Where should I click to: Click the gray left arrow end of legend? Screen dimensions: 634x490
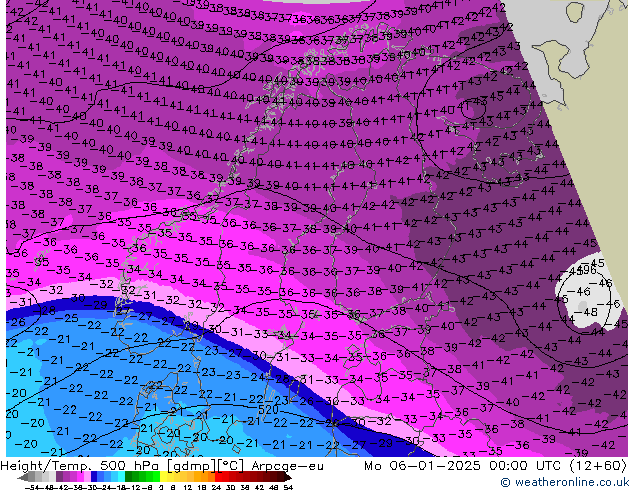coord(23,478)
